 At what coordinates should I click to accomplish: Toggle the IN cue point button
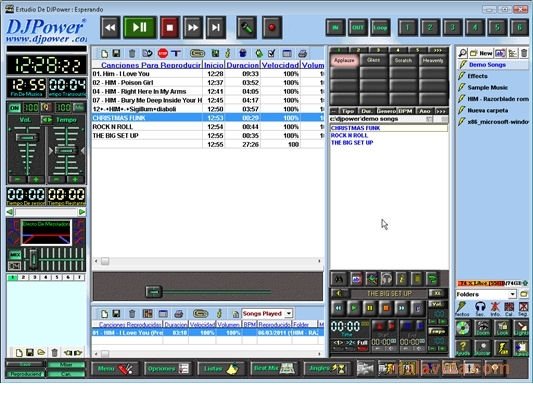[x=335, y=28]
